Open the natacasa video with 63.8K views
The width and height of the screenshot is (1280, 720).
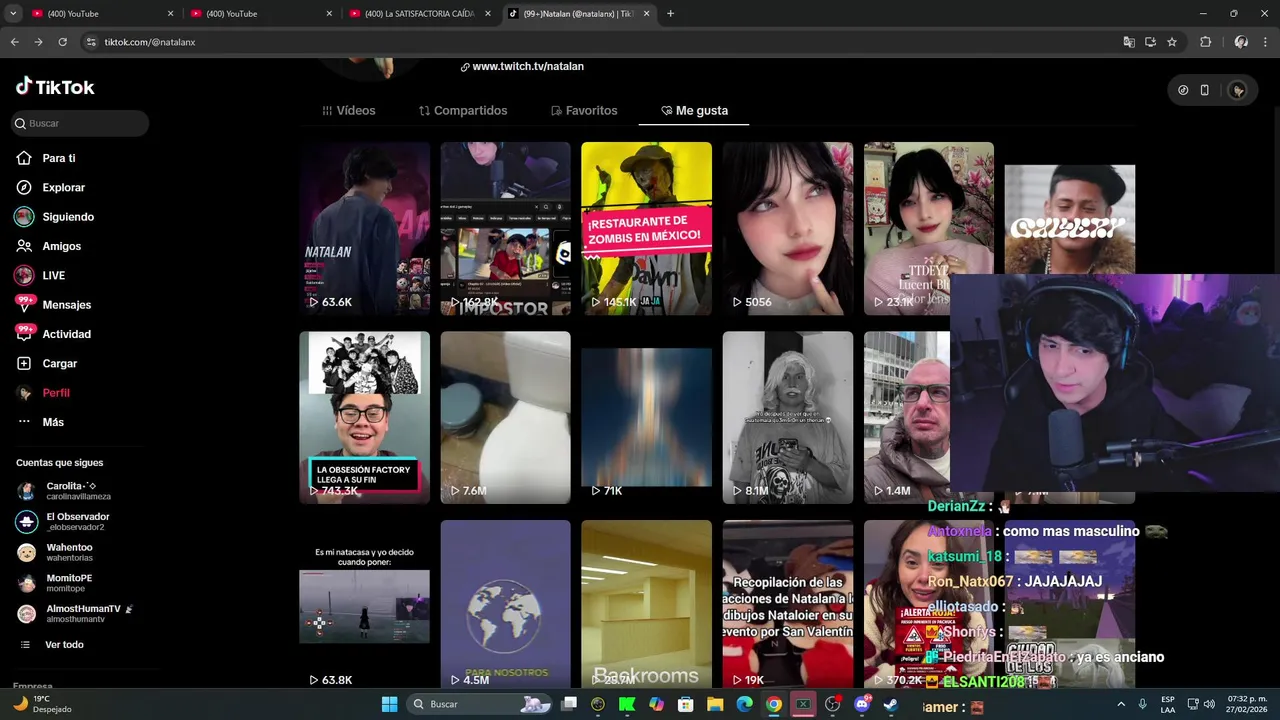(364, 605)
